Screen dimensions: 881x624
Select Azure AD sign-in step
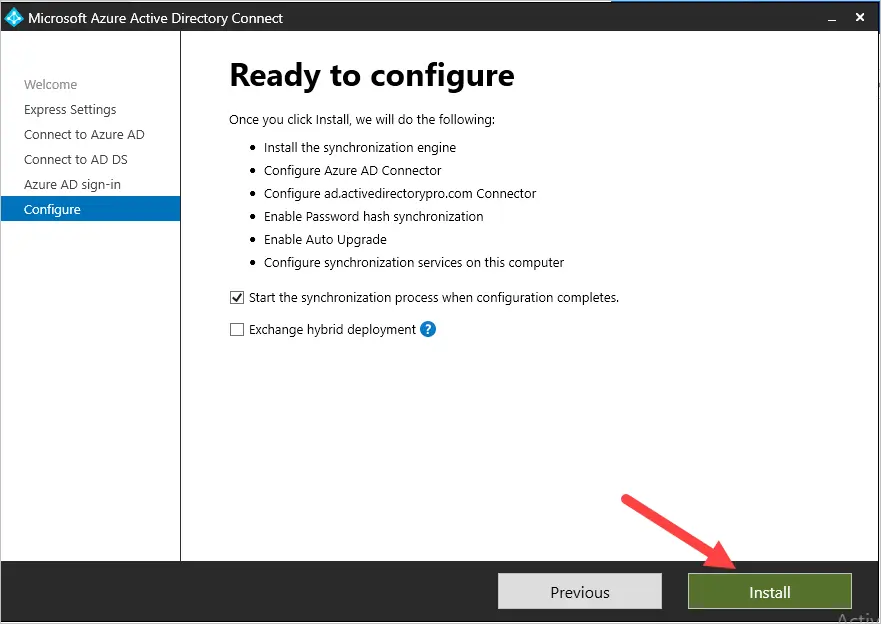(72, 185)
